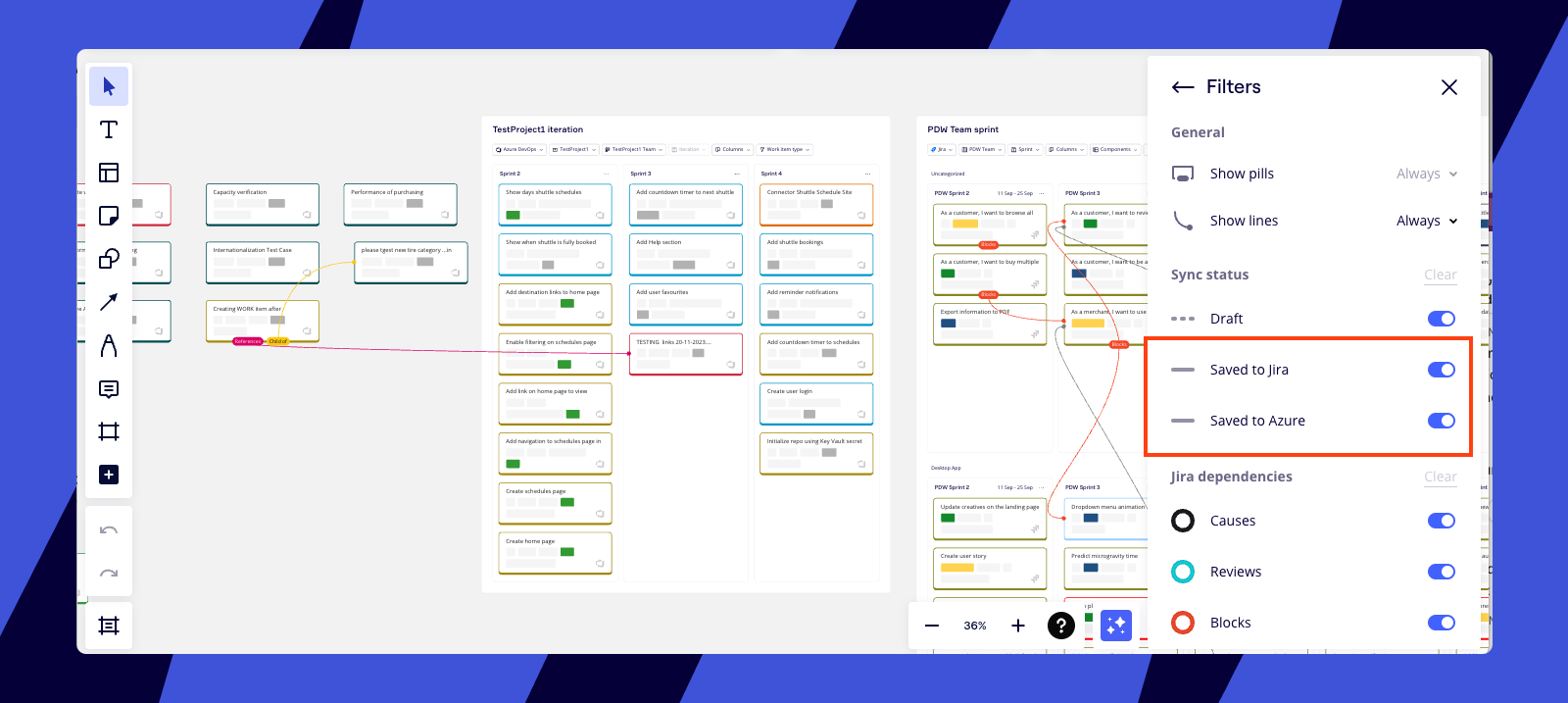
Task: Open the Work item type dropdown
Action: 785,150
